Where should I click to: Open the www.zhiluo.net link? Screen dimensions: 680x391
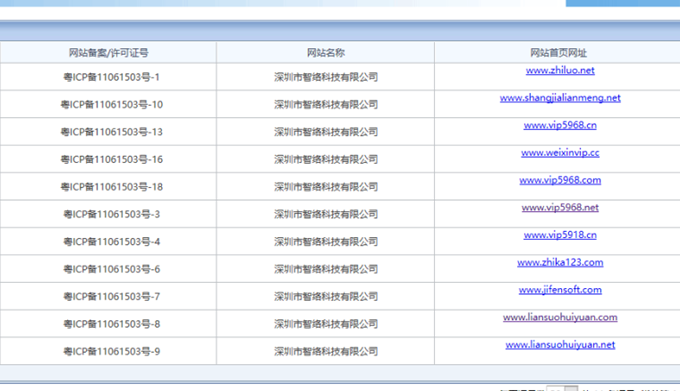coord(560,70)
